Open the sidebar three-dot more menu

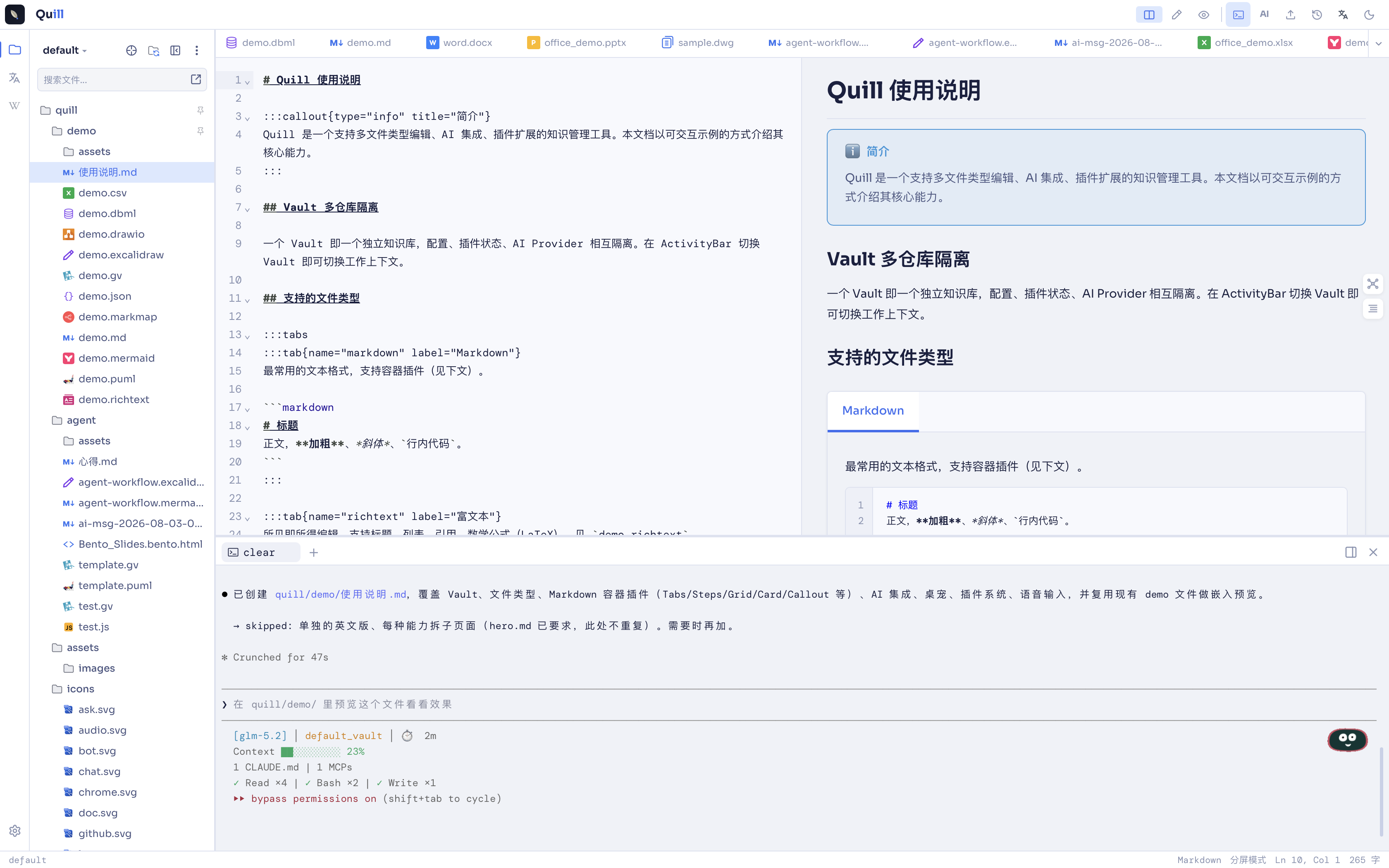pos(197,50)
